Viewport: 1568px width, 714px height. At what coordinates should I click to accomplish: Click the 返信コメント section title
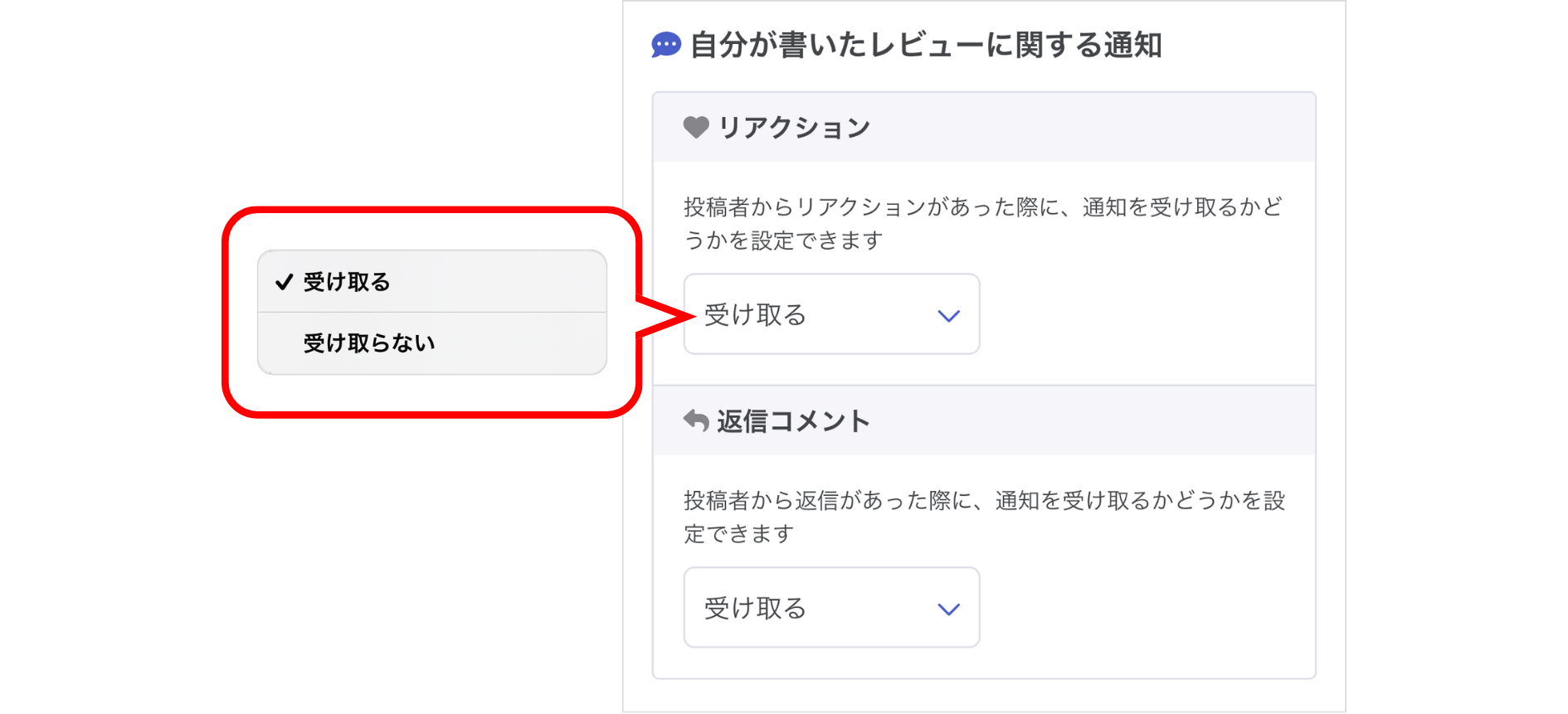point(793,421)
